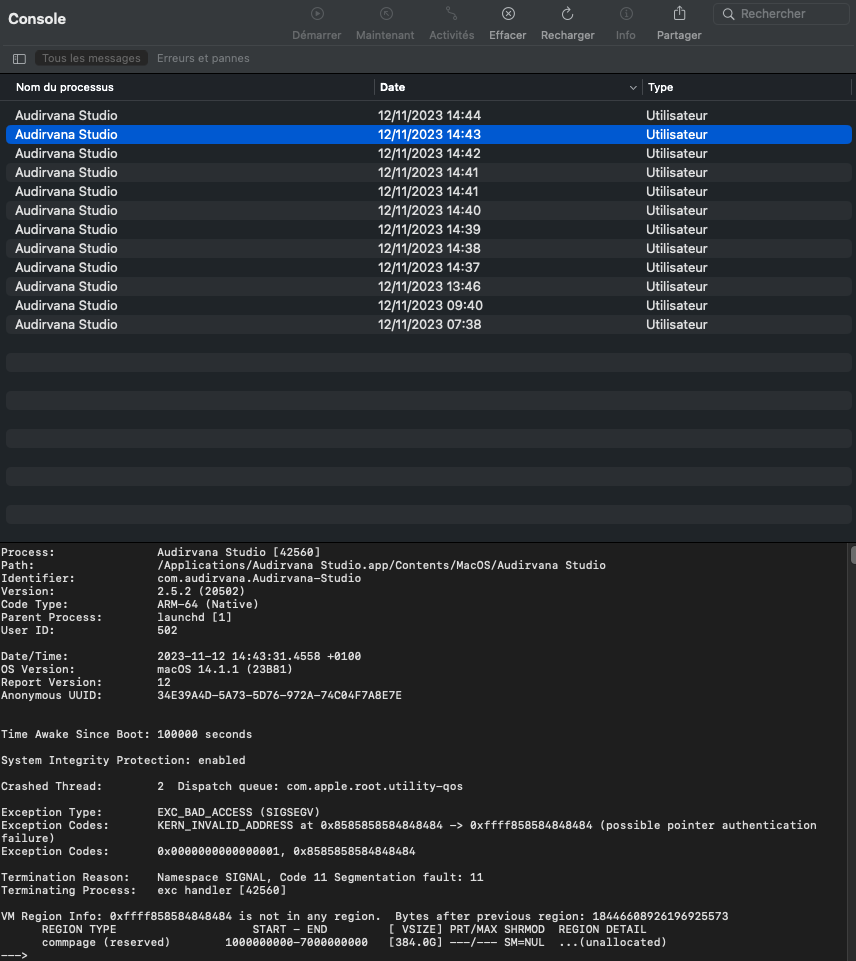Click the "System Integrity Protection: enabled" line
Viewport: 856px width, 961px height.
123,760
